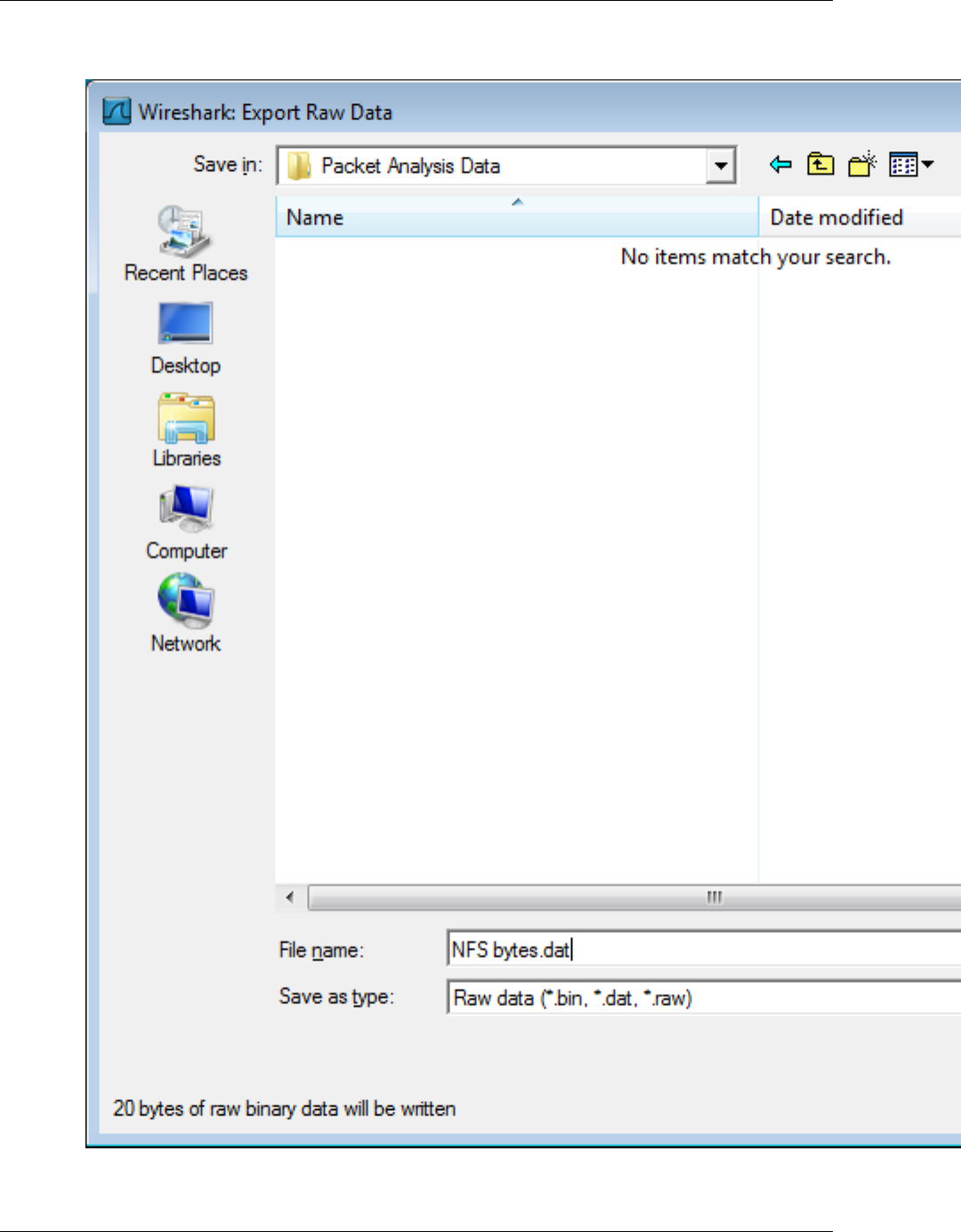961x1232 pixels.
Task: Click the Packet Analysis Data folder name
Action: (x=410, y=166)
